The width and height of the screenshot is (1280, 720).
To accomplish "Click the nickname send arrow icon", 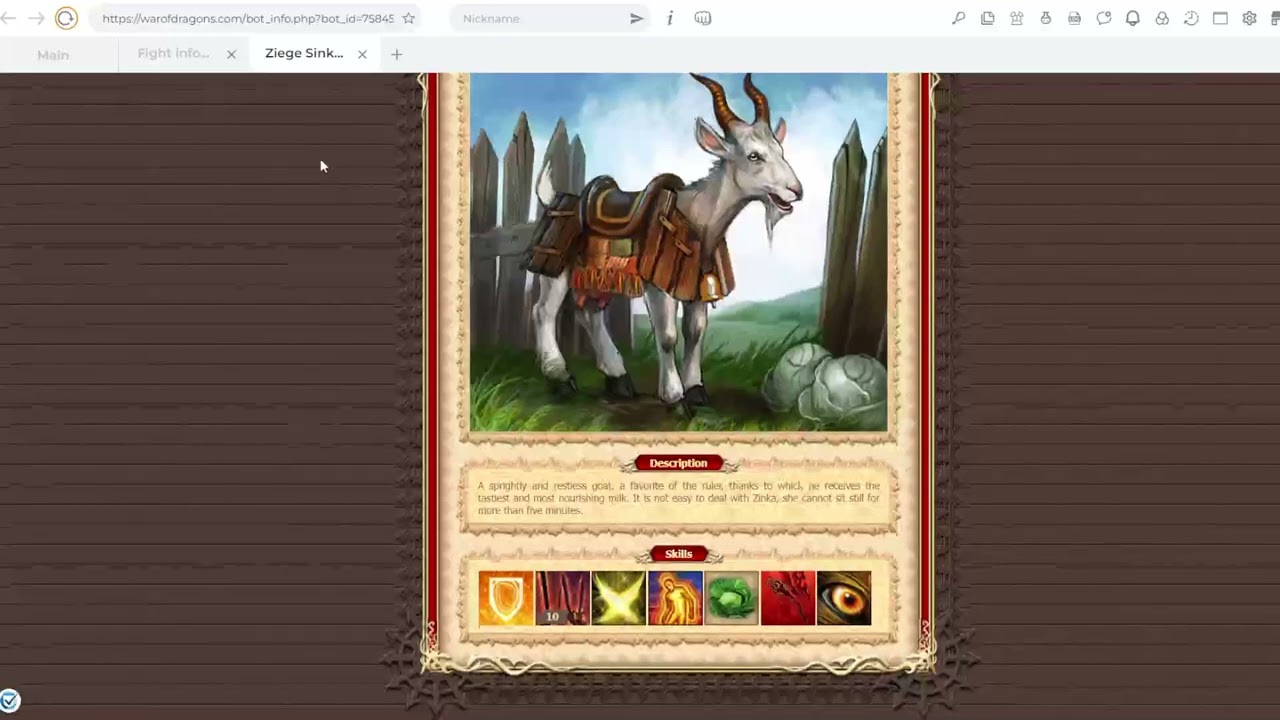I will click(x=636, y=18).
